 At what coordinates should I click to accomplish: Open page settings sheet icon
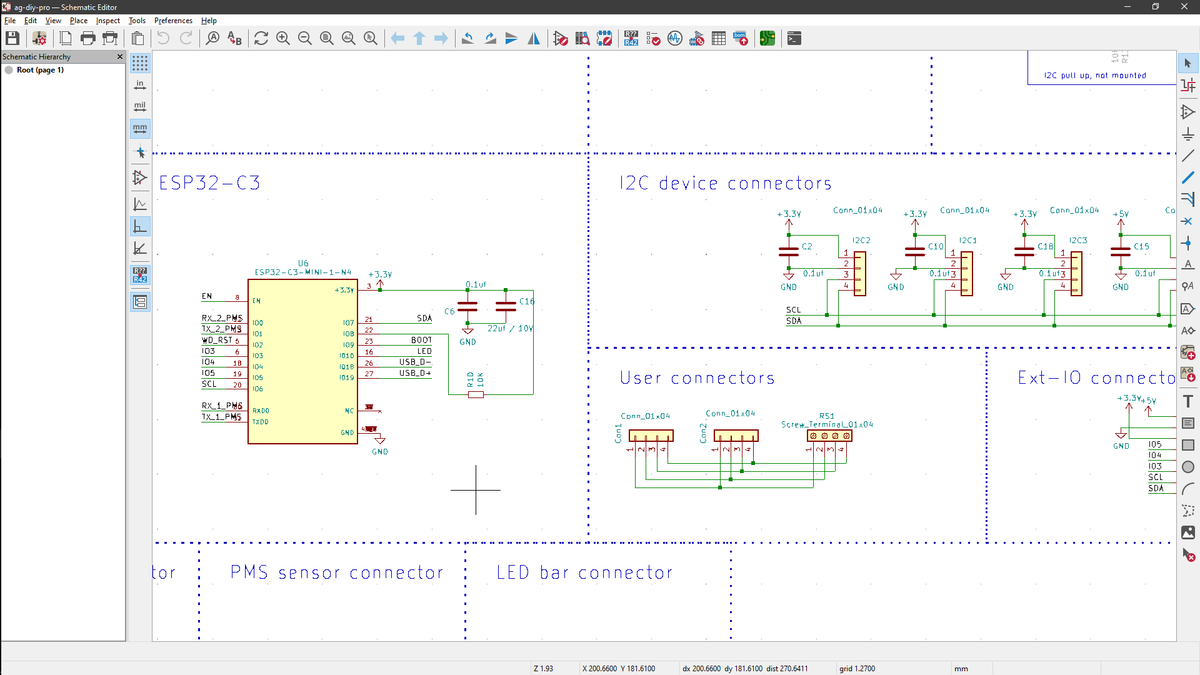pos(66,38)
